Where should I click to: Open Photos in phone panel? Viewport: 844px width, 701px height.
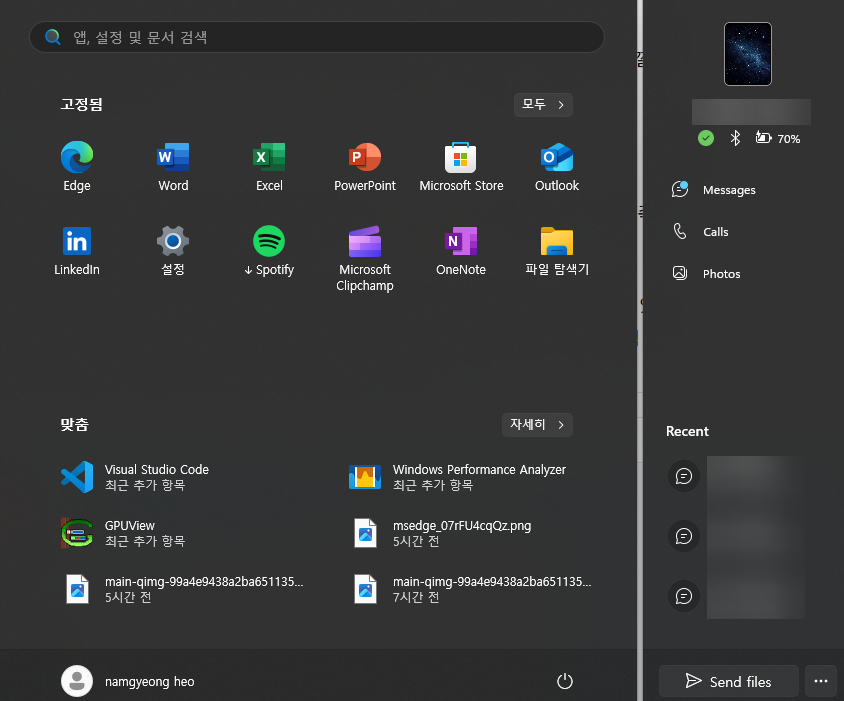click(x=706, y=274)
